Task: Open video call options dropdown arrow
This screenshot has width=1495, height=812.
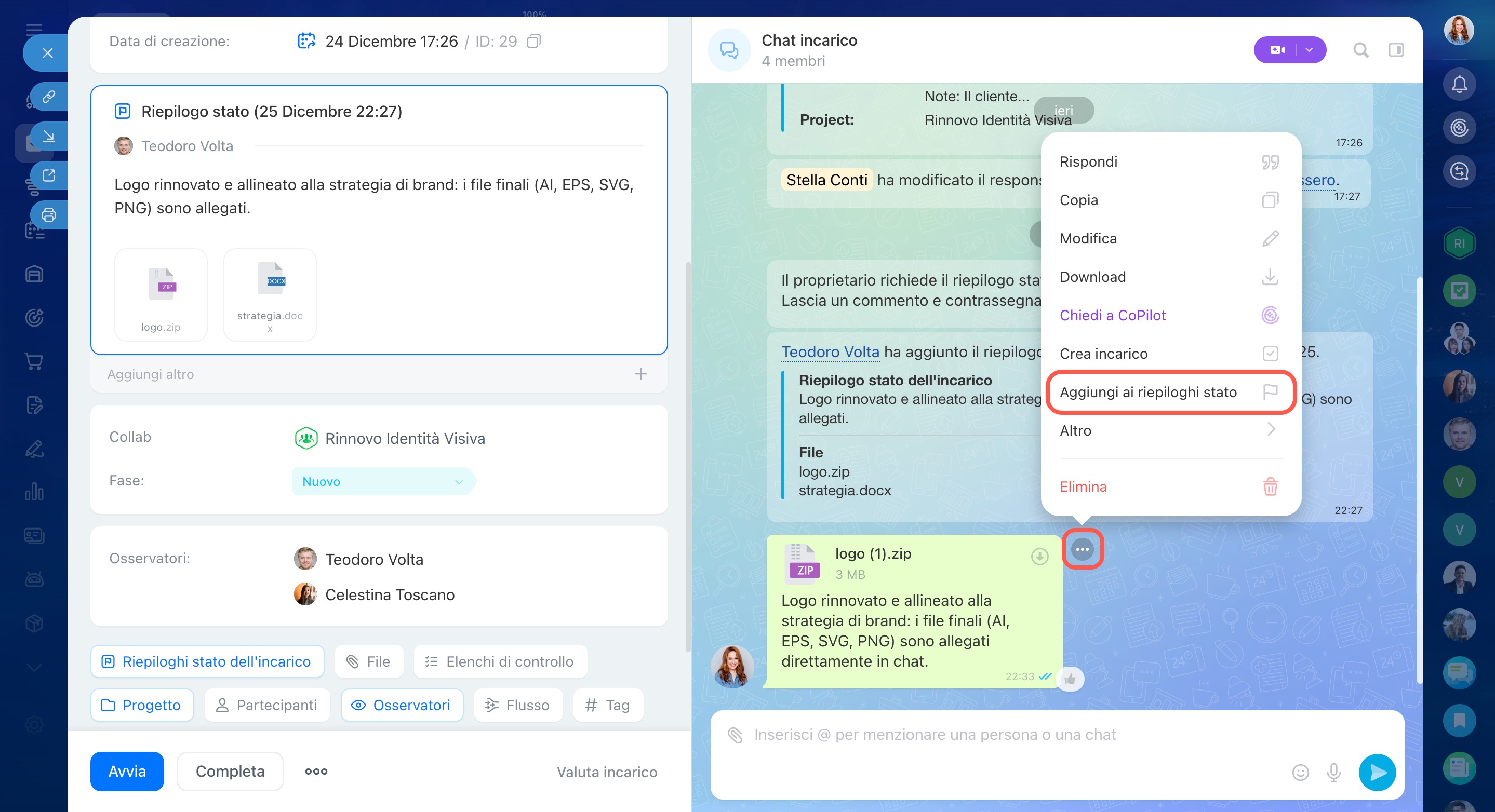Action: click(x=1309, y=50)
